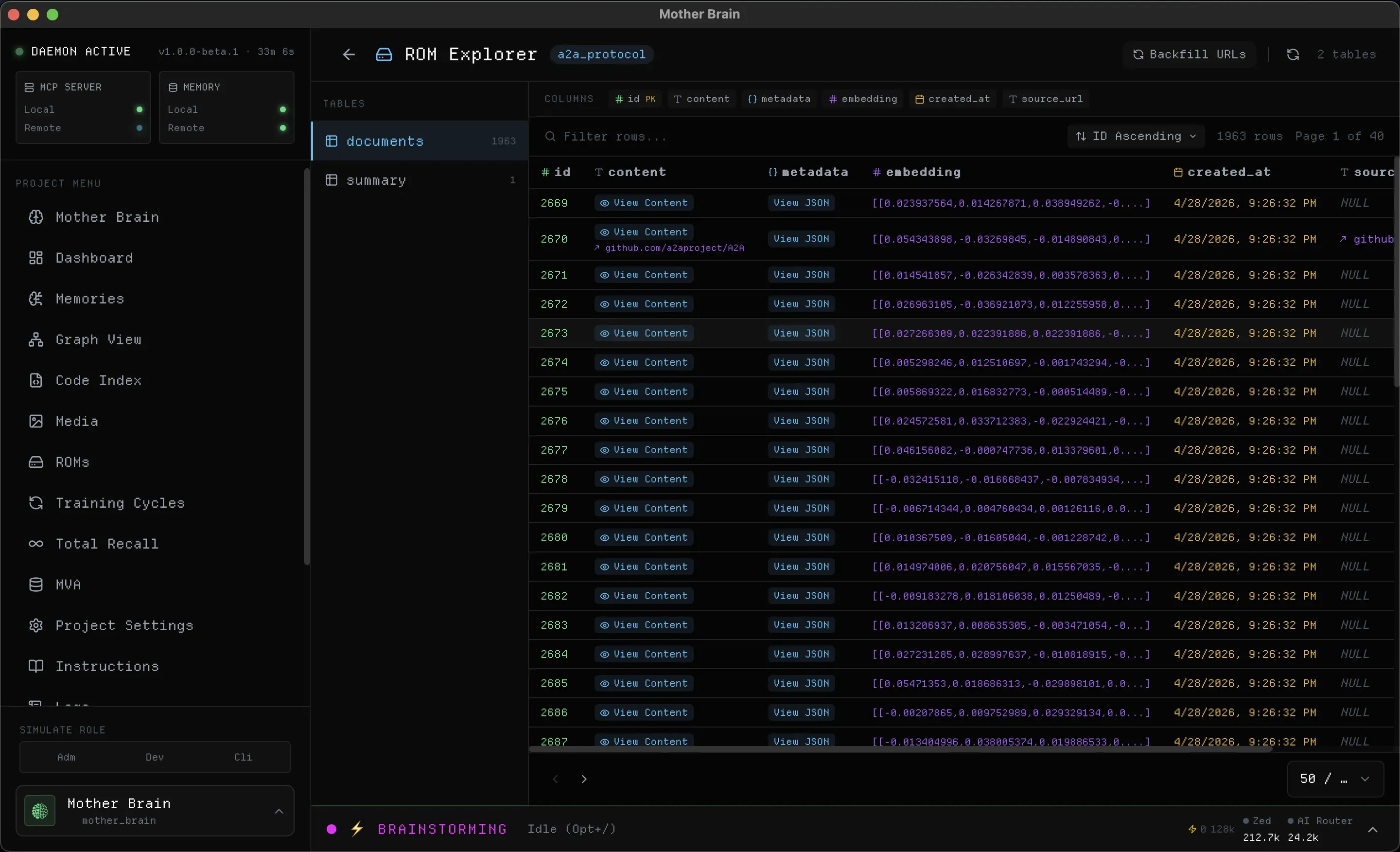Sort by created_at column header
Screen dimensions: 1400x852
(1222, 172)
